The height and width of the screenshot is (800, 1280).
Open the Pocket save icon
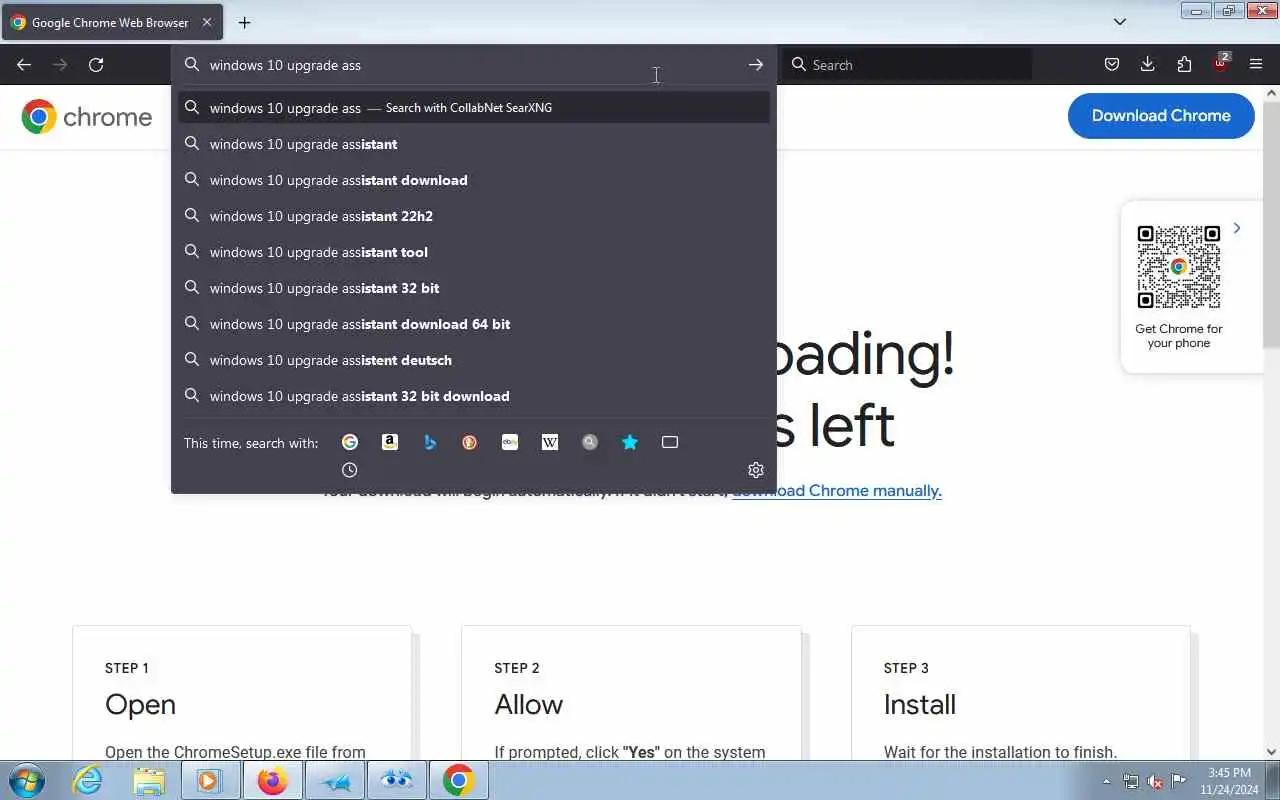pos(1112,65)
